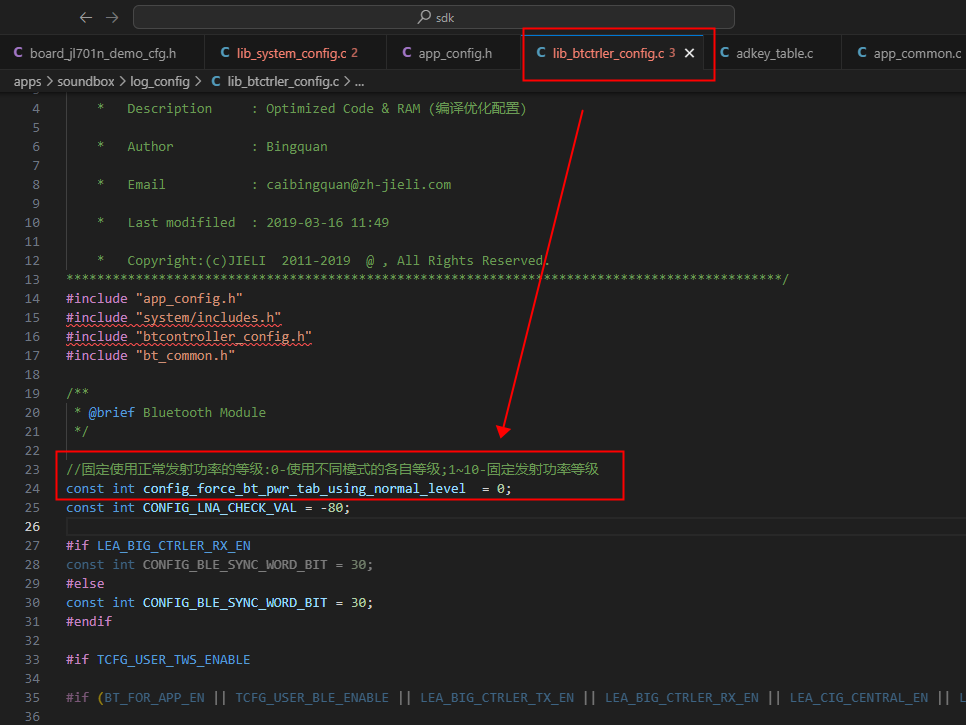The height and width of the screenshot is (725, 966).
Task: Expand the log_config breadcrumb folder
Action: [160, 81]
